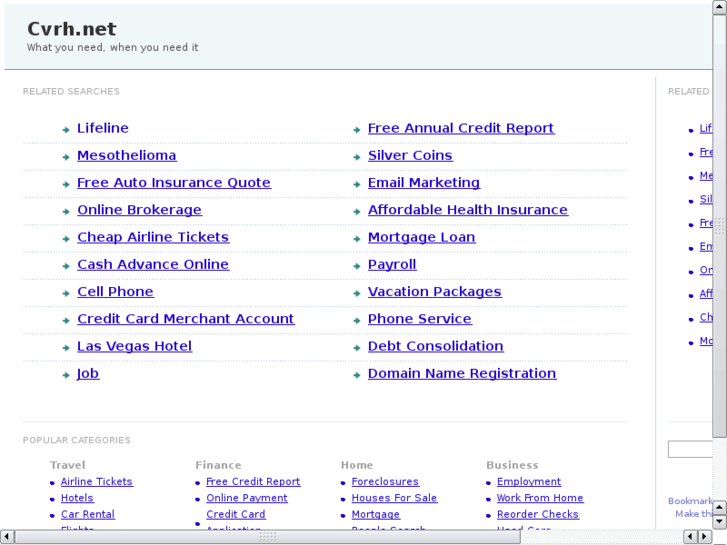Click the arrow icon next to Payroll
Screen dimensions: 727x545
click(357, 266)
